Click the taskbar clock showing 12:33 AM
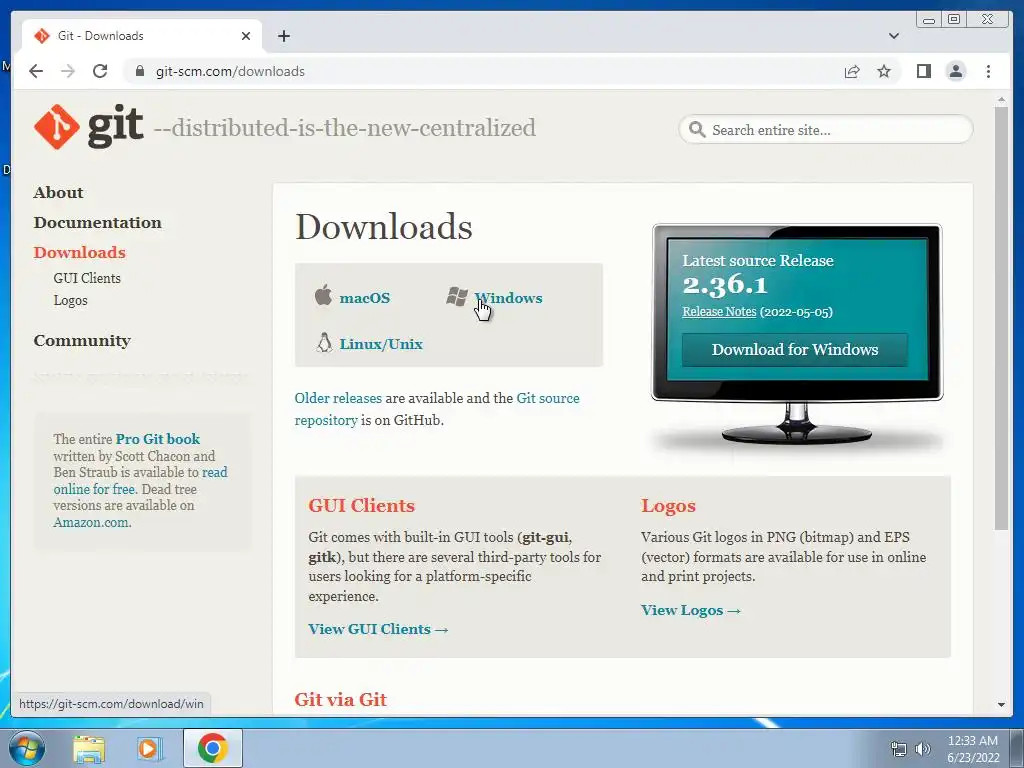This screenshot has height=768, width=1024. [x=973, y=748]
